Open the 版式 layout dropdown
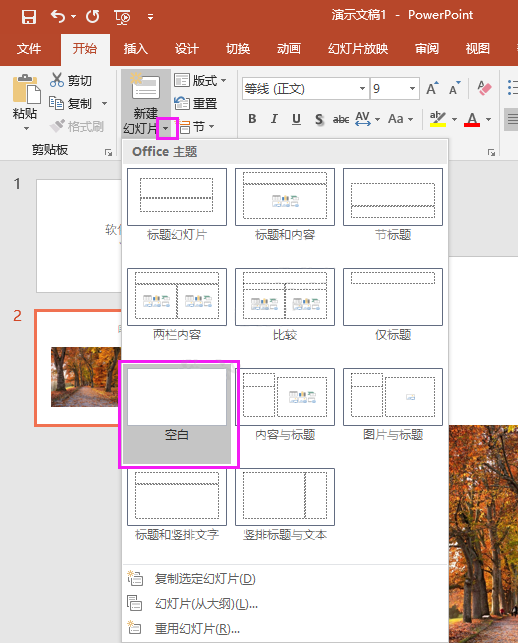518x643 pixels. pos(200,80)
